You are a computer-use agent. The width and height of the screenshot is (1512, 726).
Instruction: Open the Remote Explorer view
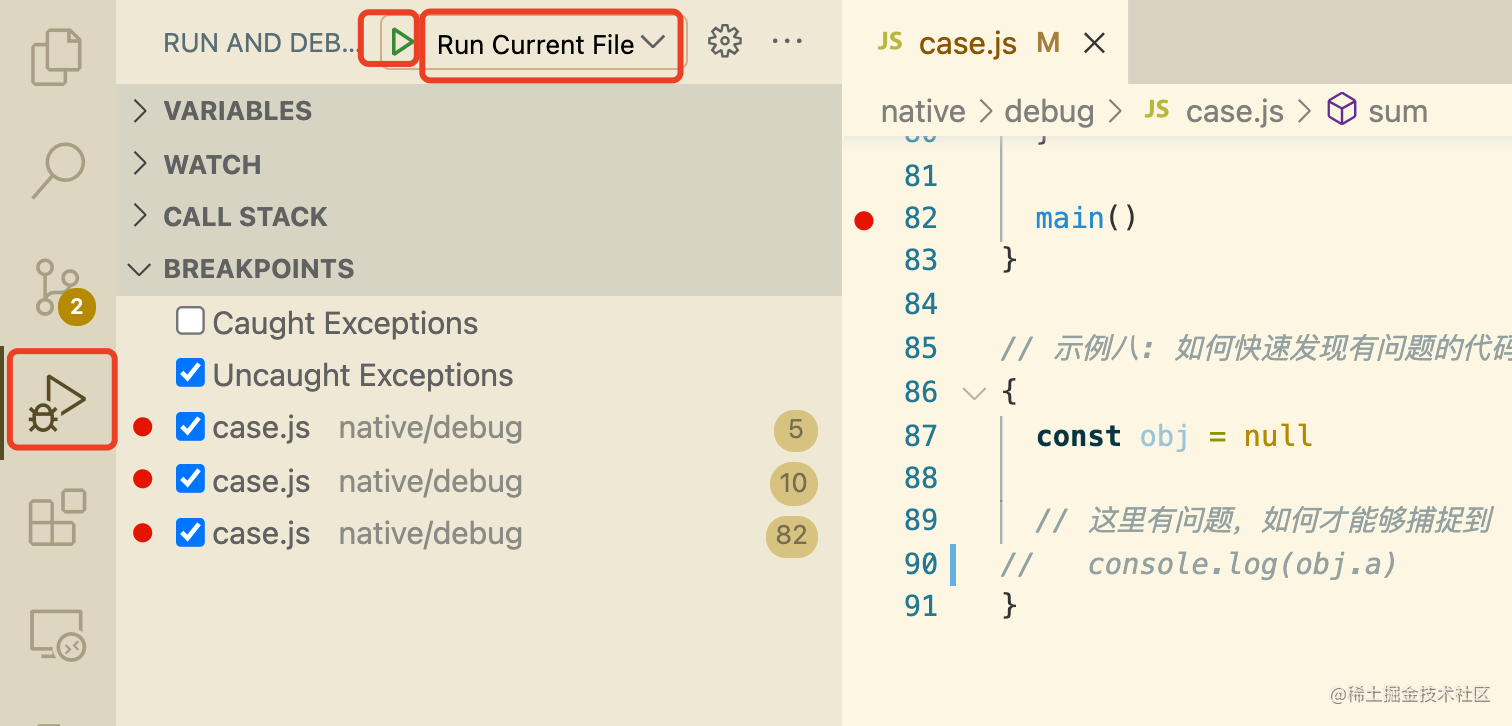tap(57, 633)
